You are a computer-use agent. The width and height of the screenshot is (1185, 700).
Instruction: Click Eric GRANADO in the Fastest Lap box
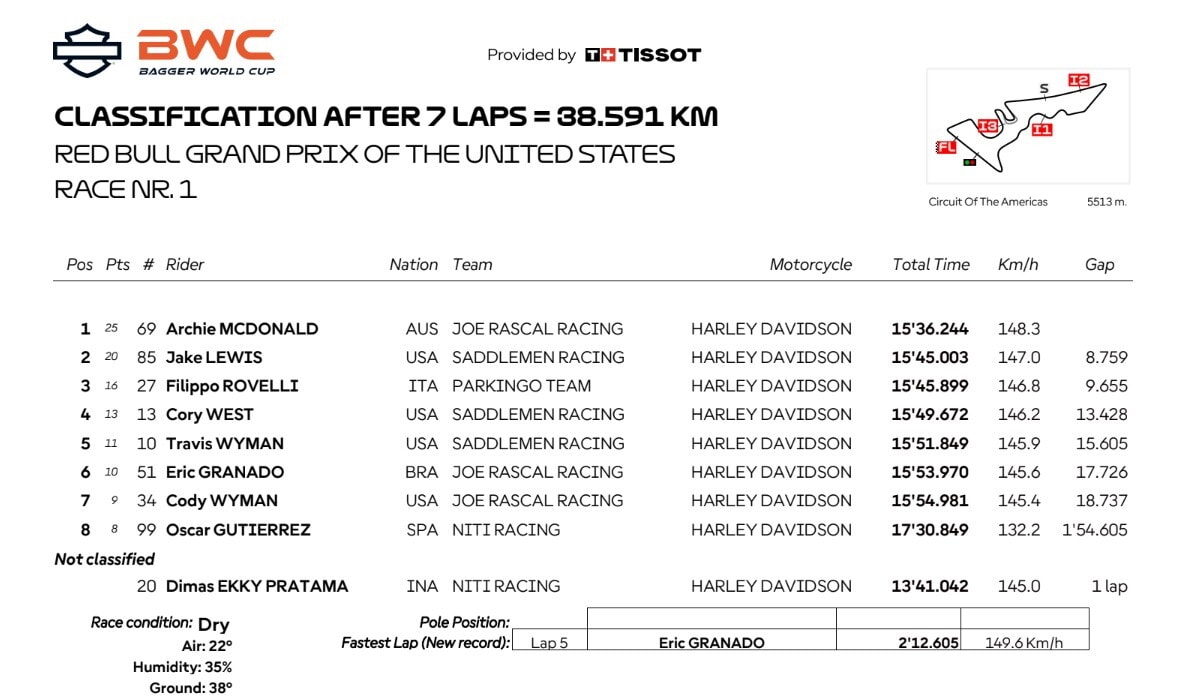(x=711, y=643)
